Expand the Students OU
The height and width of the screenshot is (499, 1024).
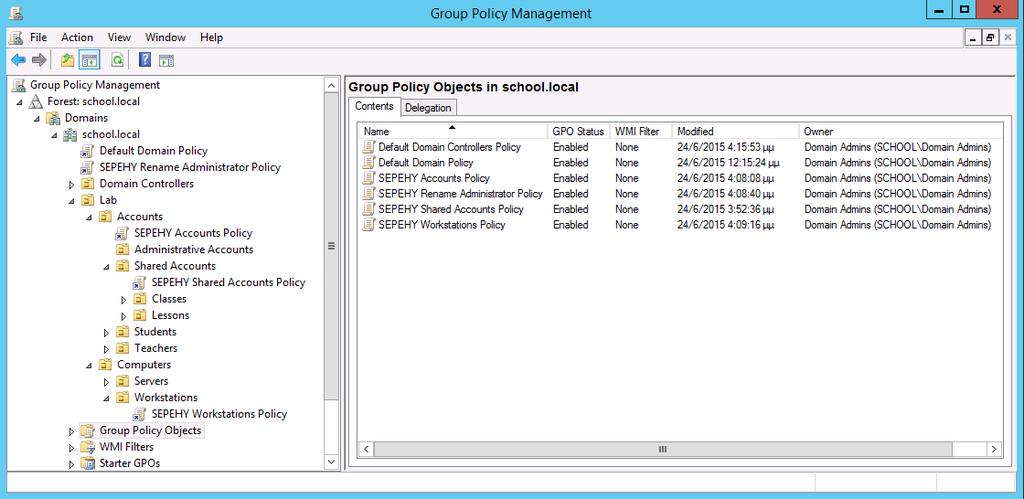pos(106,332)
